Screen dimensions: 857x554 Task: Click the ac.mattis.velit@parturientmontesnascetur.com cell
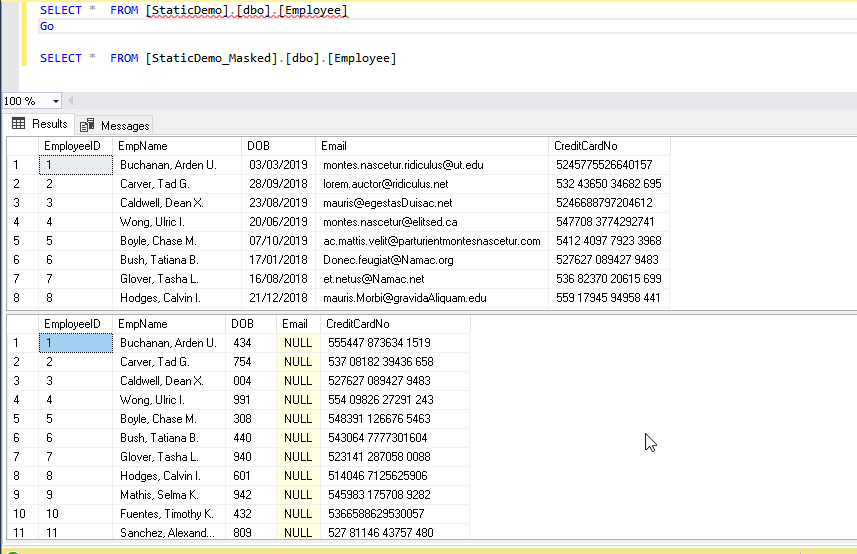430,241
